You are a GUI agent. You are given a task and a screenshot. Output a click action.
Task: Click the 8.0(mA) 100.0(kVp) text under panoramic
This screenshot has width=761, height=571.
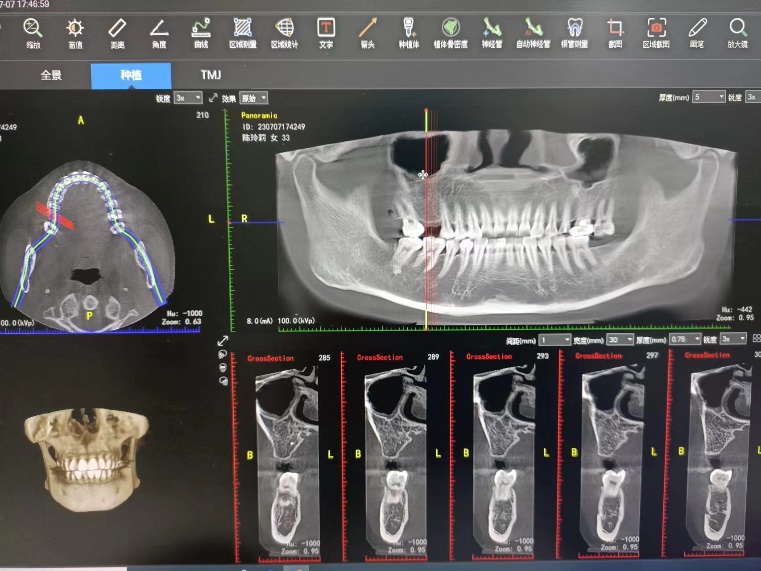(x=281, y=321)
